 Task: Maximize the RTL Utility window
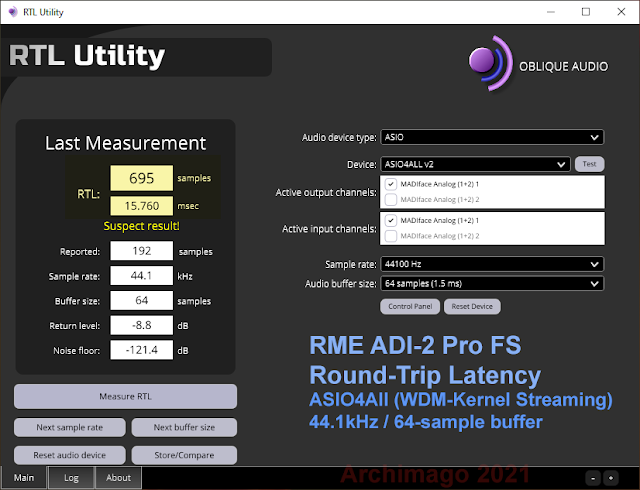[x=586, y=12]
